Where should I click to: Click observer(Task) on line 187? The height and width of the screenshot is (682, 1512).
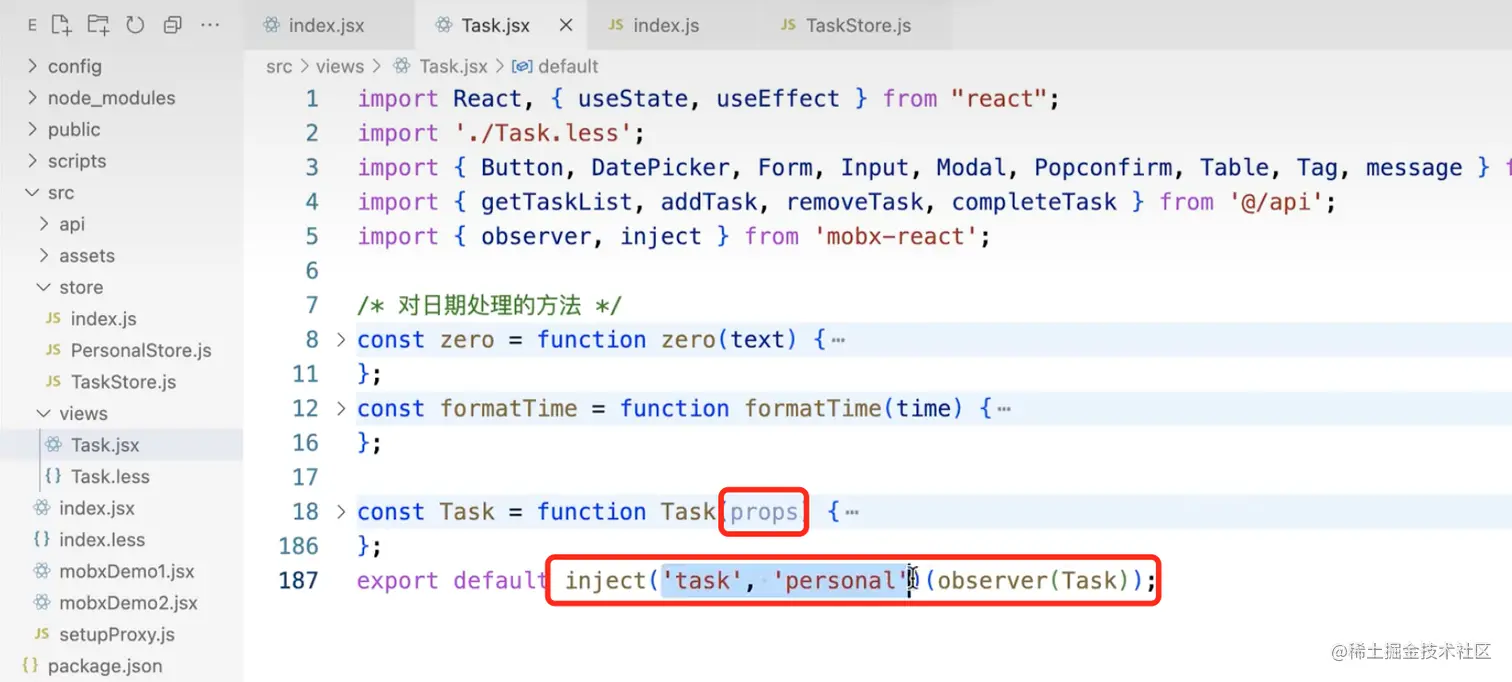tap(1033, 580)
